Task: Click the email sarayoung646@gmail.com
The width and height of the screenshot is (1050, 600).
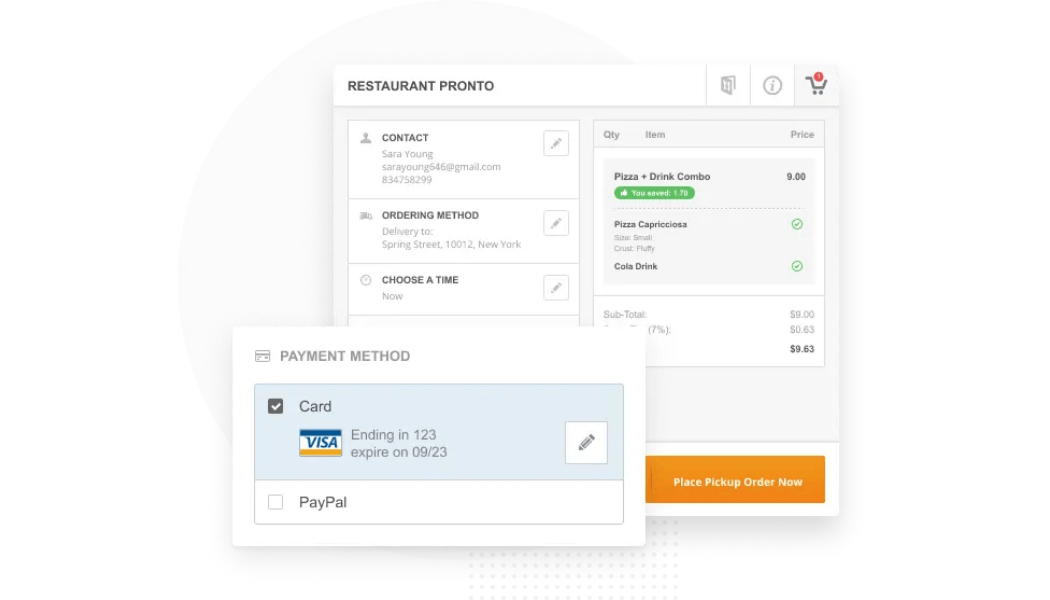Action: point(441,167)
